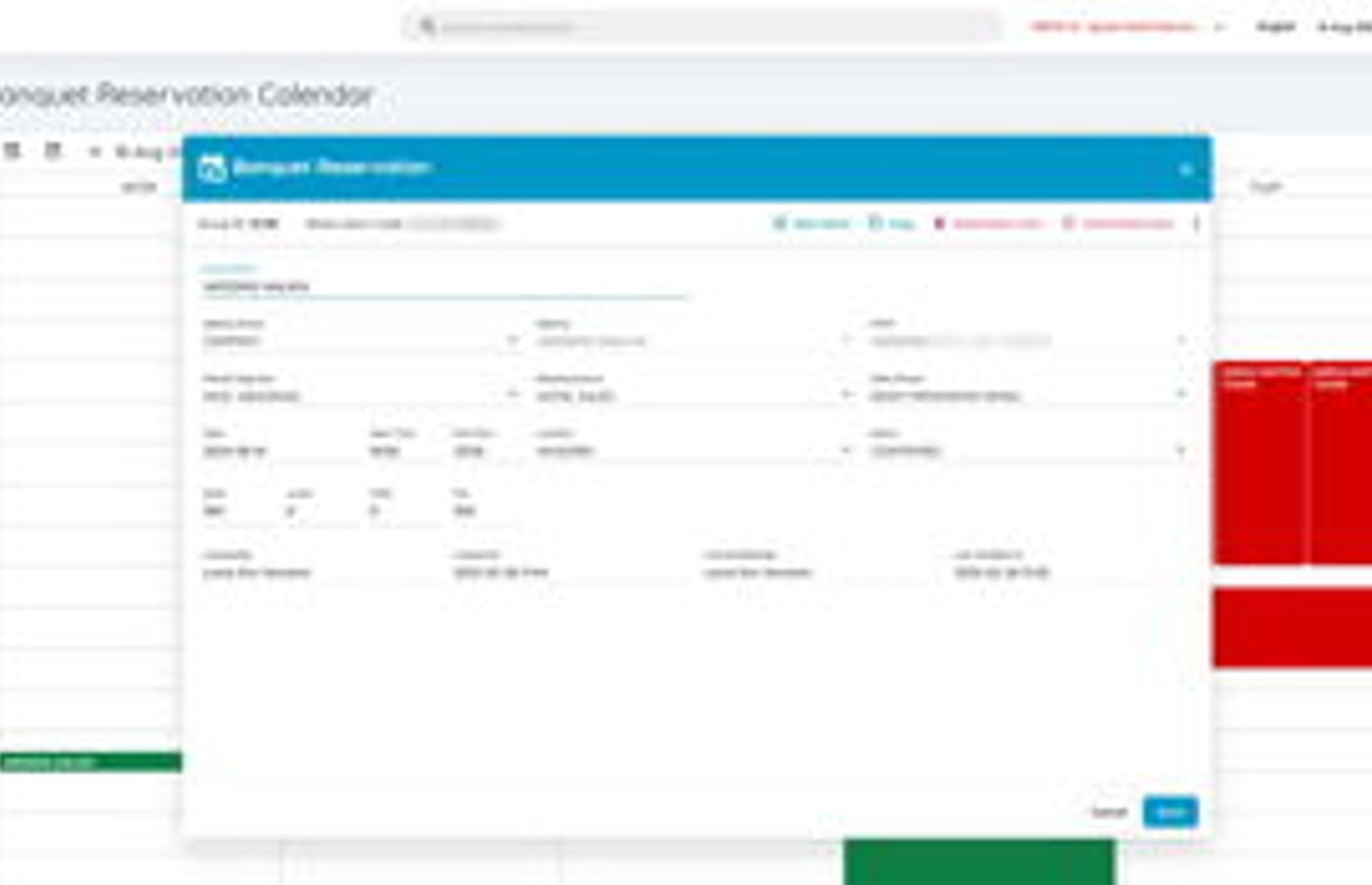This screenshot has width=1372, height=885.
Task: Click the pink cancel-reservation action in toolbar
Action: coord(1118,224)
